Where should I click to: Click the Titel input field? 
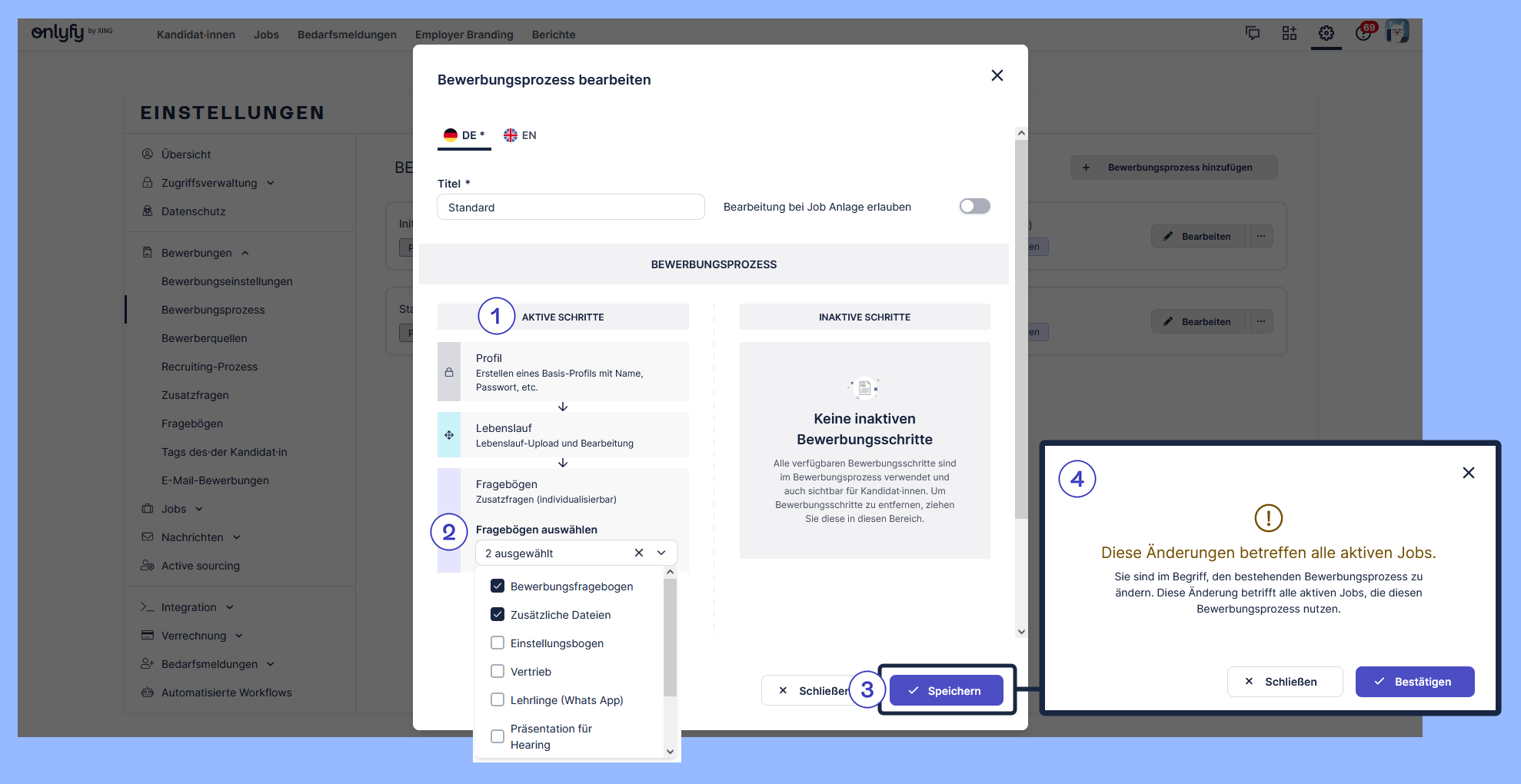[x=571, y=208]
